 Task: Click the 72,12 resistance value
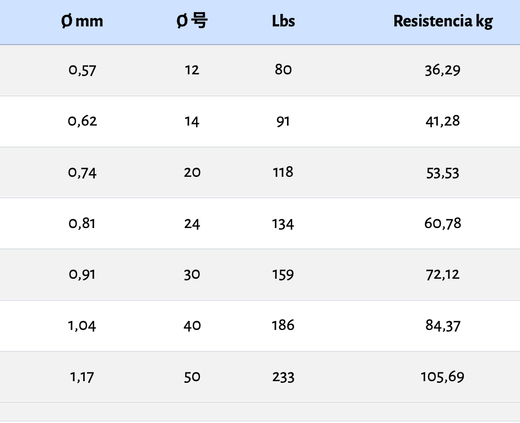click(443, 275)
